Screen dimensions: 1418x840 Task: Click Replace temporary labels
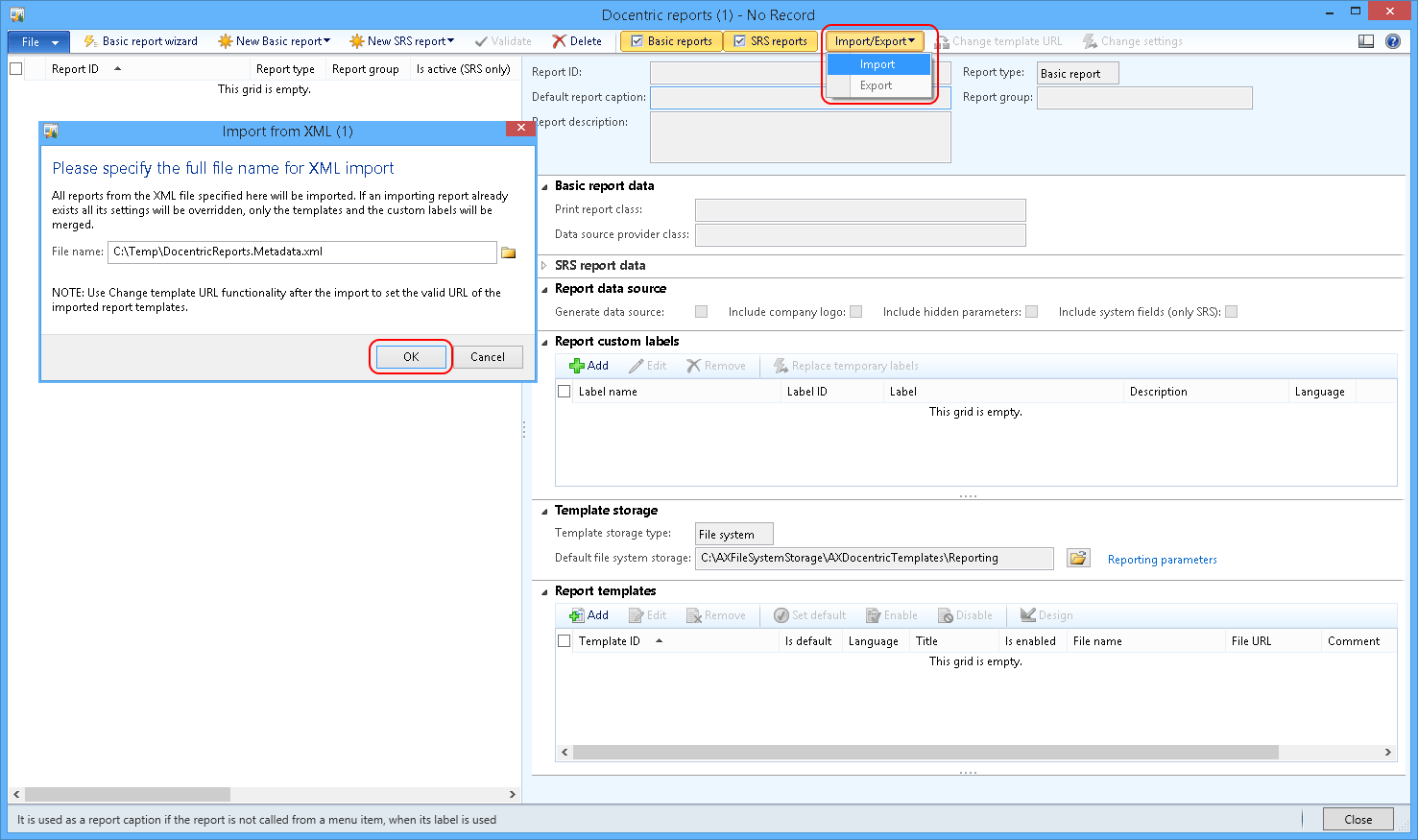(x=847, y=366)
